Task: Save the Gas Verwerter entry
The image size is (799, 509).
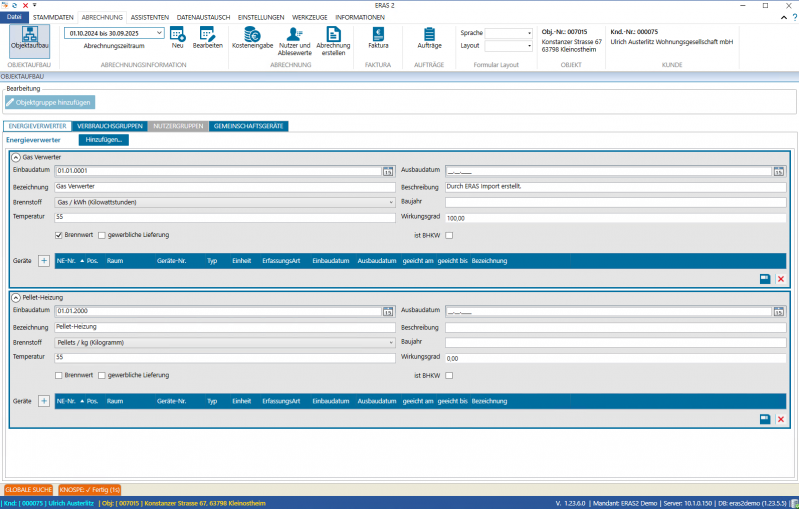Action: click(x=765, y=279)
